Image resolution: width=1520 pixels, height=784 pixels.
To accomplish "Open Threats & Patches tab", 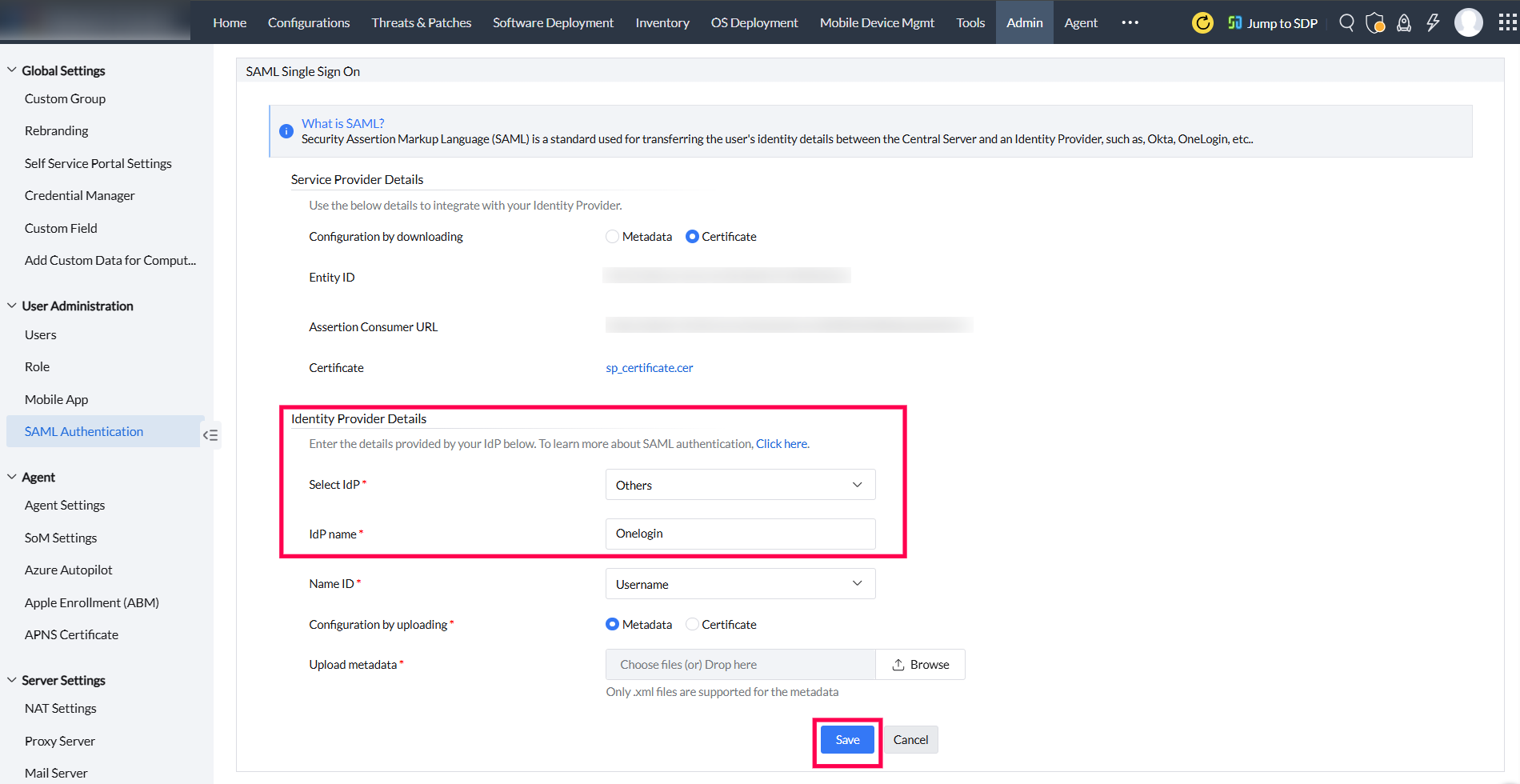I will pyautogui.click(x=422, y=22).
